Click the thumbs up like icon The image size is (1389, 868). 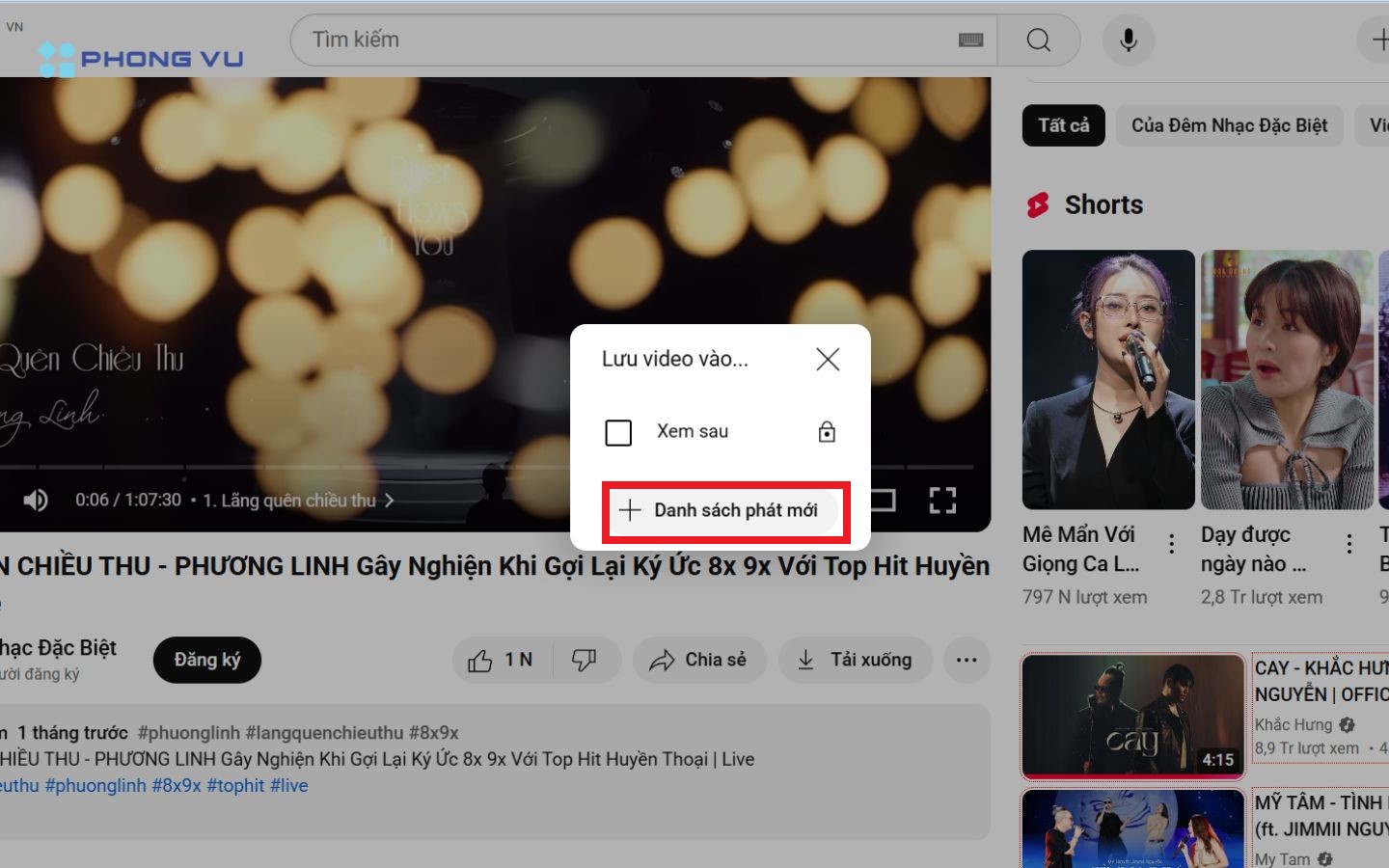(480, 661)
